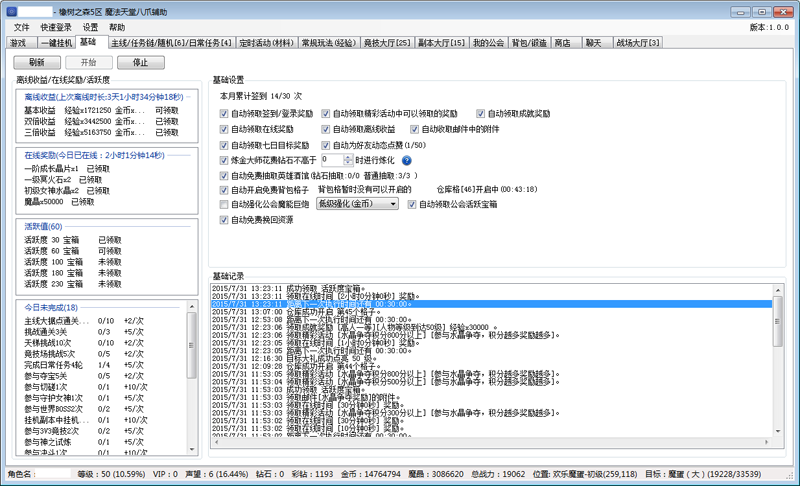This screenshot has width=800, height=486.
Task: Toggle 自动领取成就奖励 checkbox
Action: pos(482,114)
